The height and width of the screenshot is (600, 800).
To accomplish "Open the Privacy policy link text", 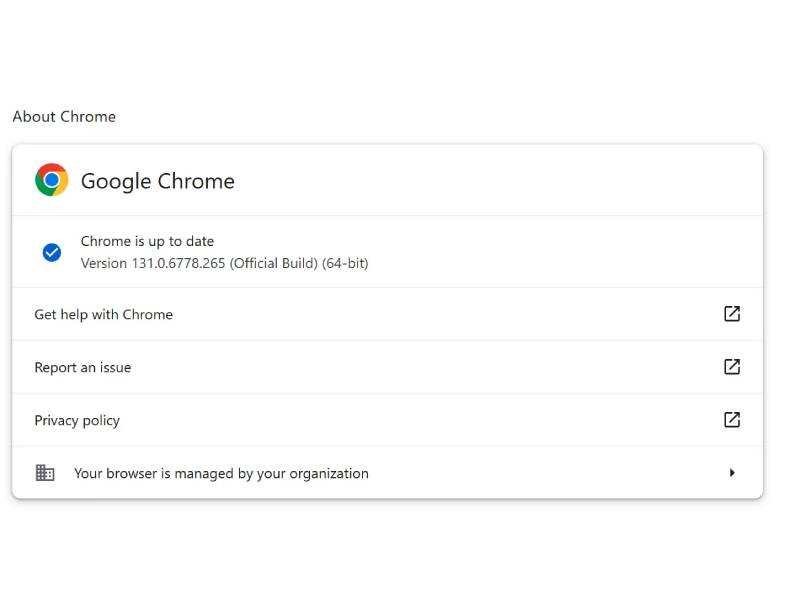I will coord(77,420).
